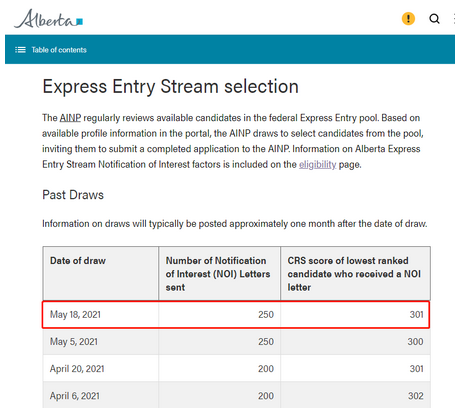Viewport: 460px width, 411px height.
Task: Open the vertical dots menu
Action: tap(454, 19)
